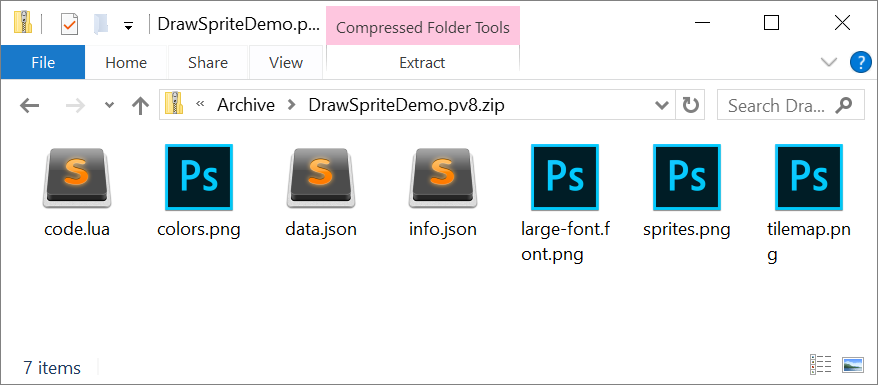Viewport: 878px width, 385px height.
Task: Click the 7 items status text
Action: click(52, 368)
